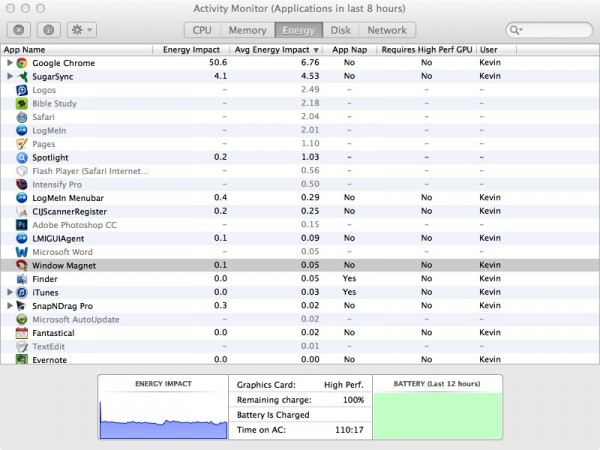Screen dimensions: 600x450
Task: Click the Adobe Photoshop CC icon
Action: 22,225
